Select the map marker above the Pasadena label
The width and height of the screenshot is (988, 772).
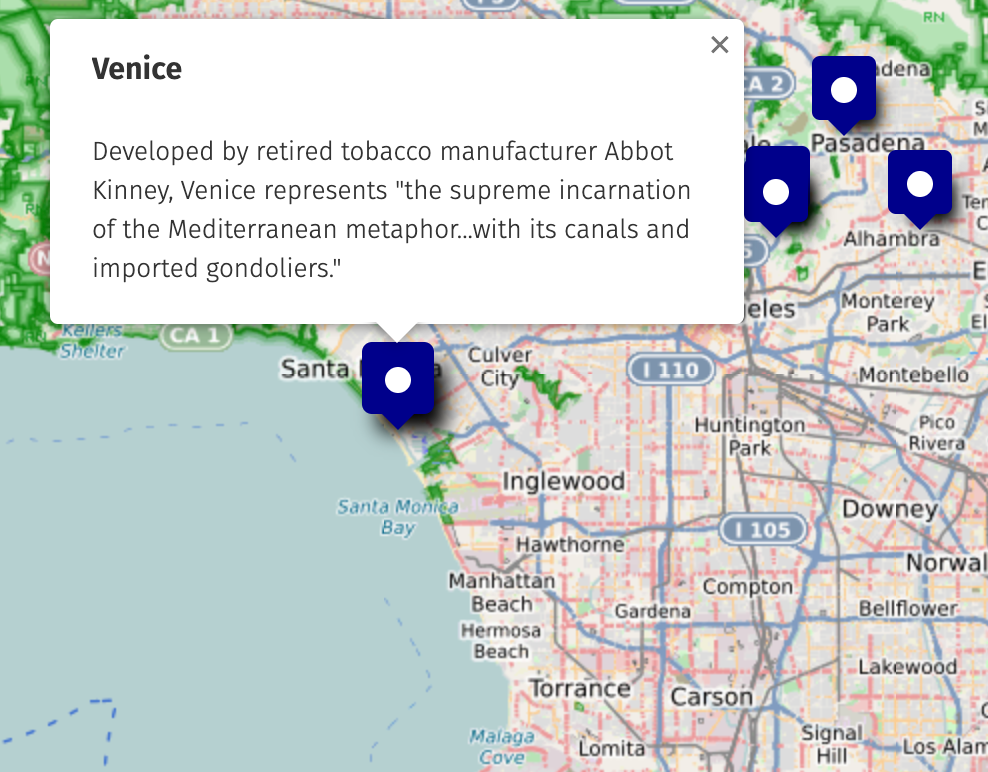click(844, 91)
